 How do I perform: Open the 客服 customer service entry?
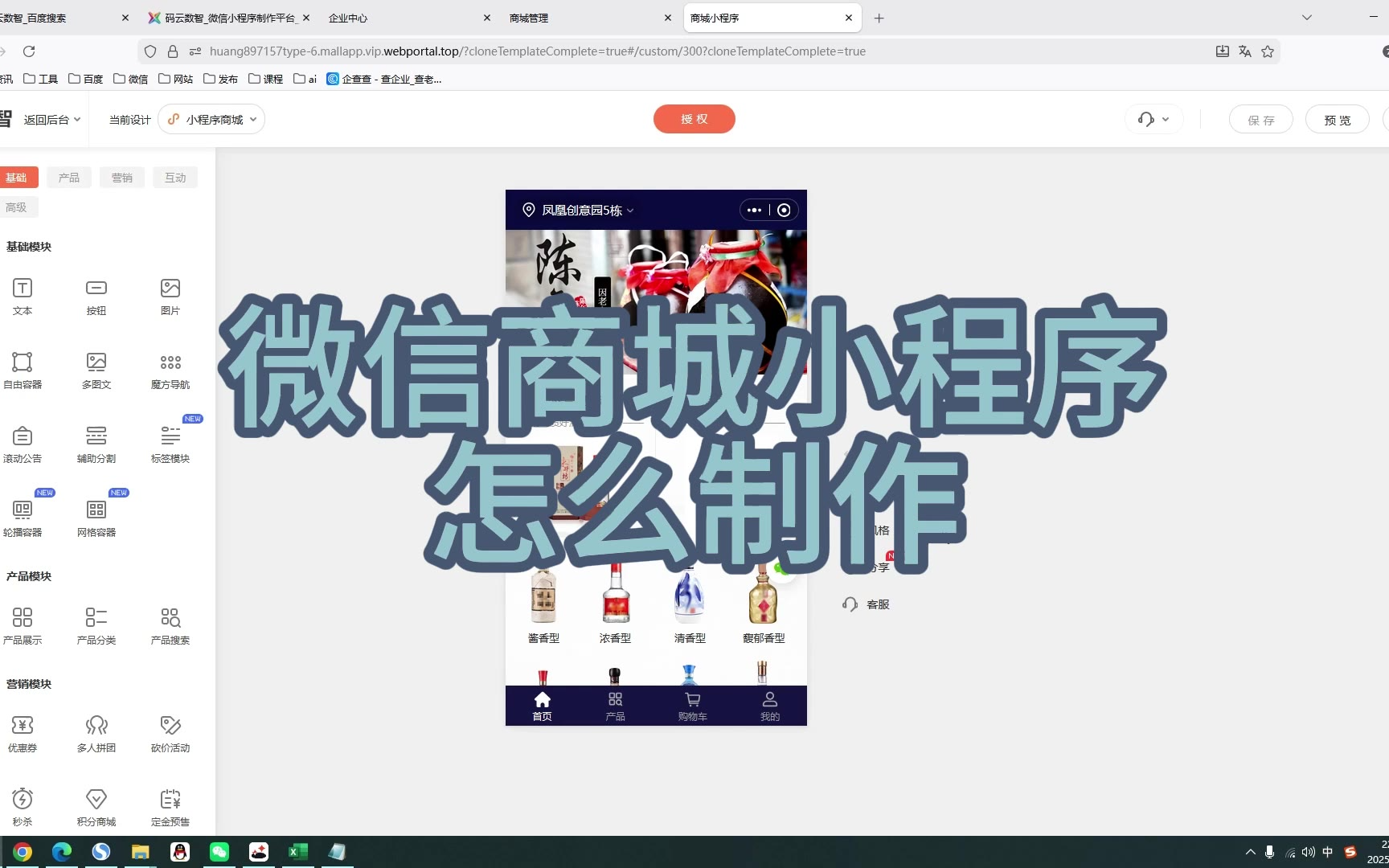866,604
